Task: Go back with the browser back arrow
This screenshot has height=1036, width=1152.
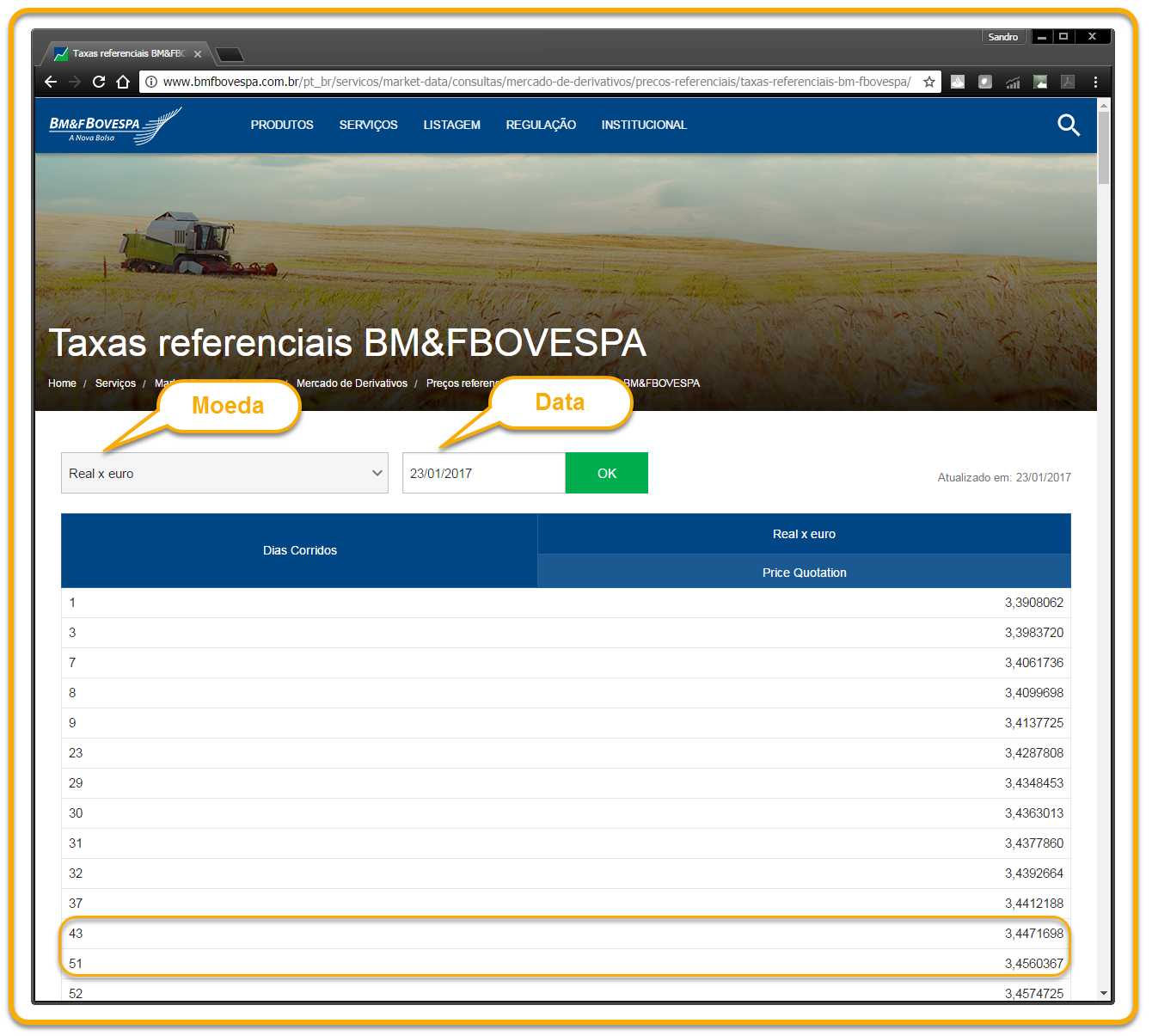Action: coord(51,82)
